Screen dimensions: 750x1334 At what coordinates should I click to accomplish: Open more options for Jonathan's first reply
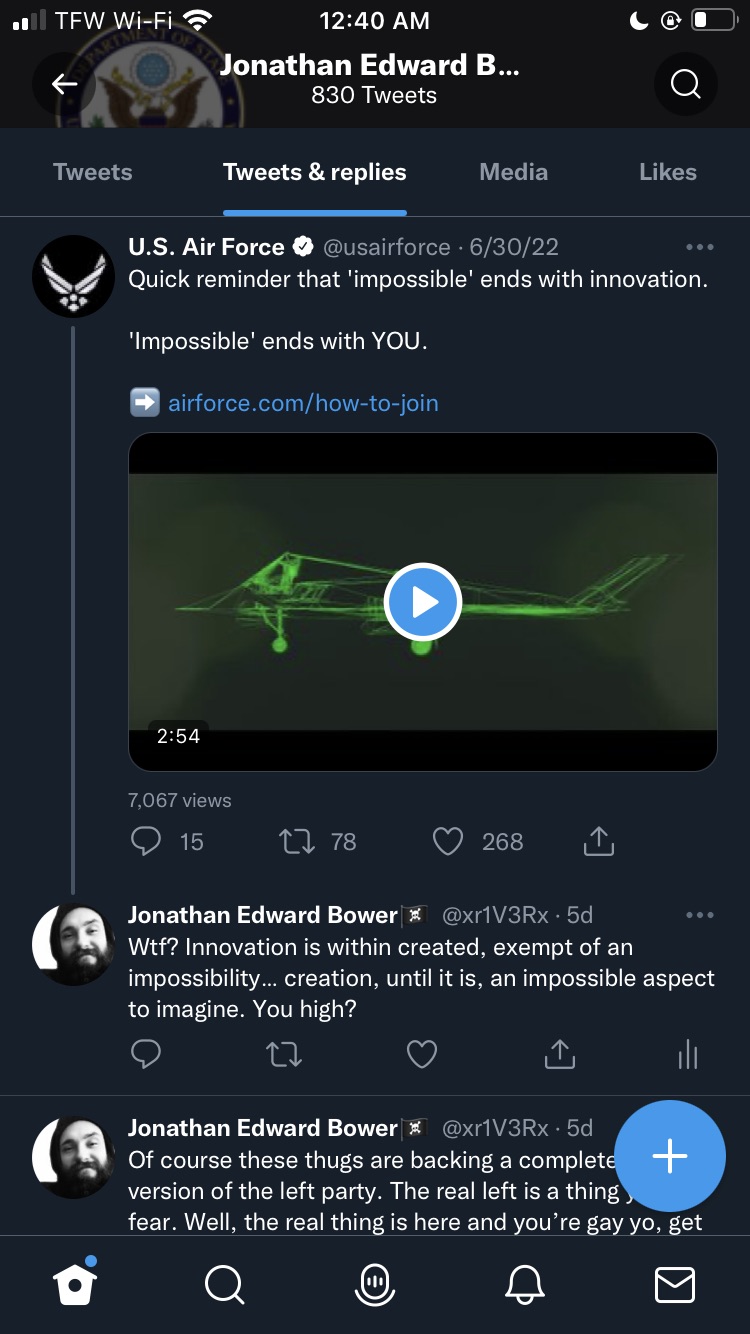click(699, 915)
